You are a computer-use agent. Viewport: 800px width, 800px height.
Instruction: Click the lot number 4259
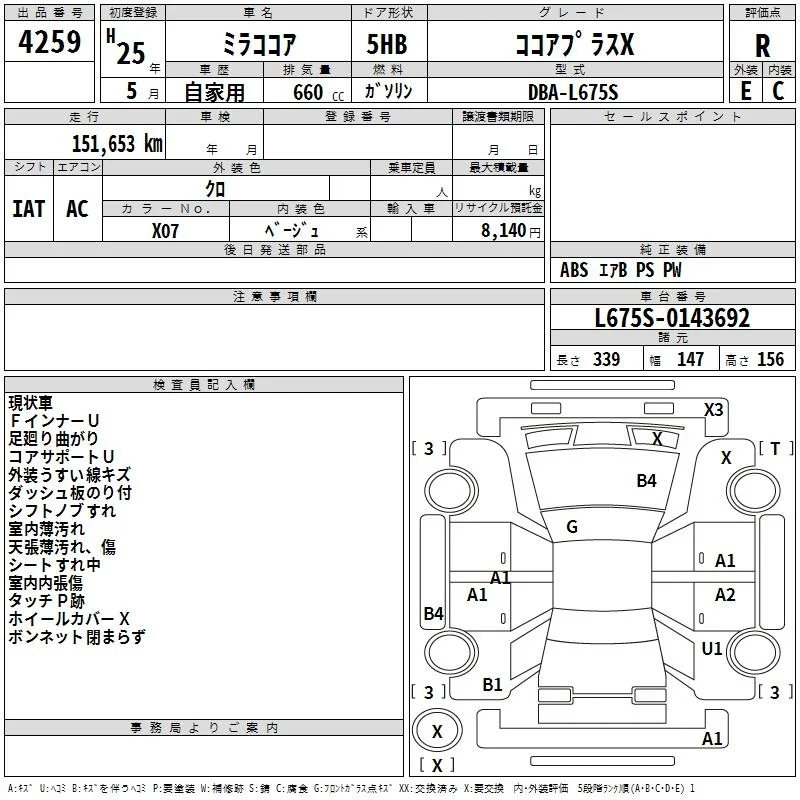pos(49,42)
